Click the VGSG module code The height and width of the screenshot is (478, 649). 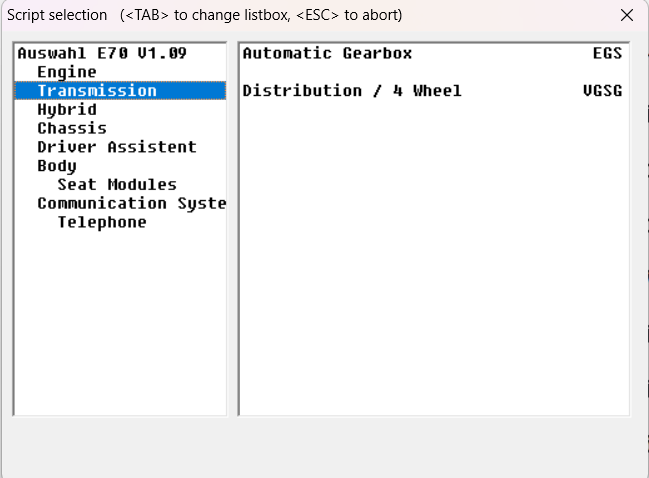[x=602, y=91]
